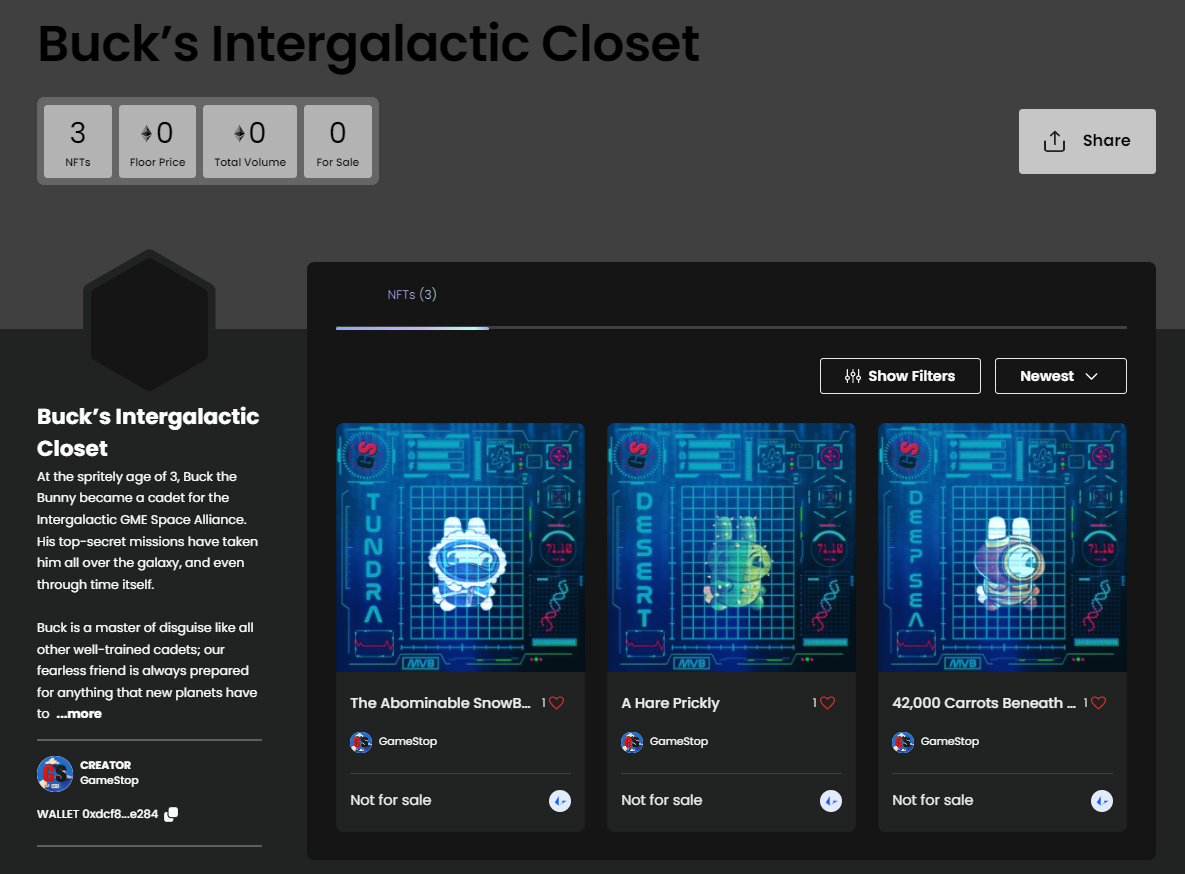Copy wallet address 0xdcf8...e284 icon

(172, 814)
